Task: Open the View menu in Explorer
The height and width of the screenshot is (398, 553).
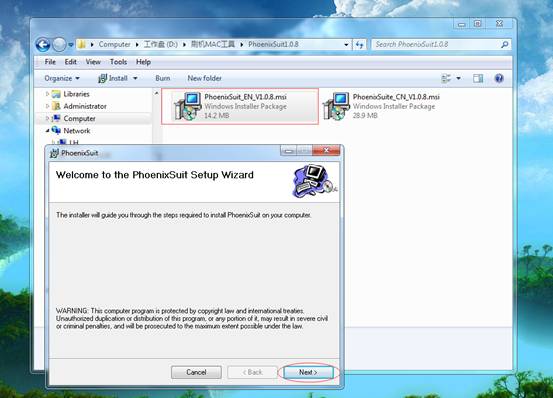Action: (x=93, y=62)
